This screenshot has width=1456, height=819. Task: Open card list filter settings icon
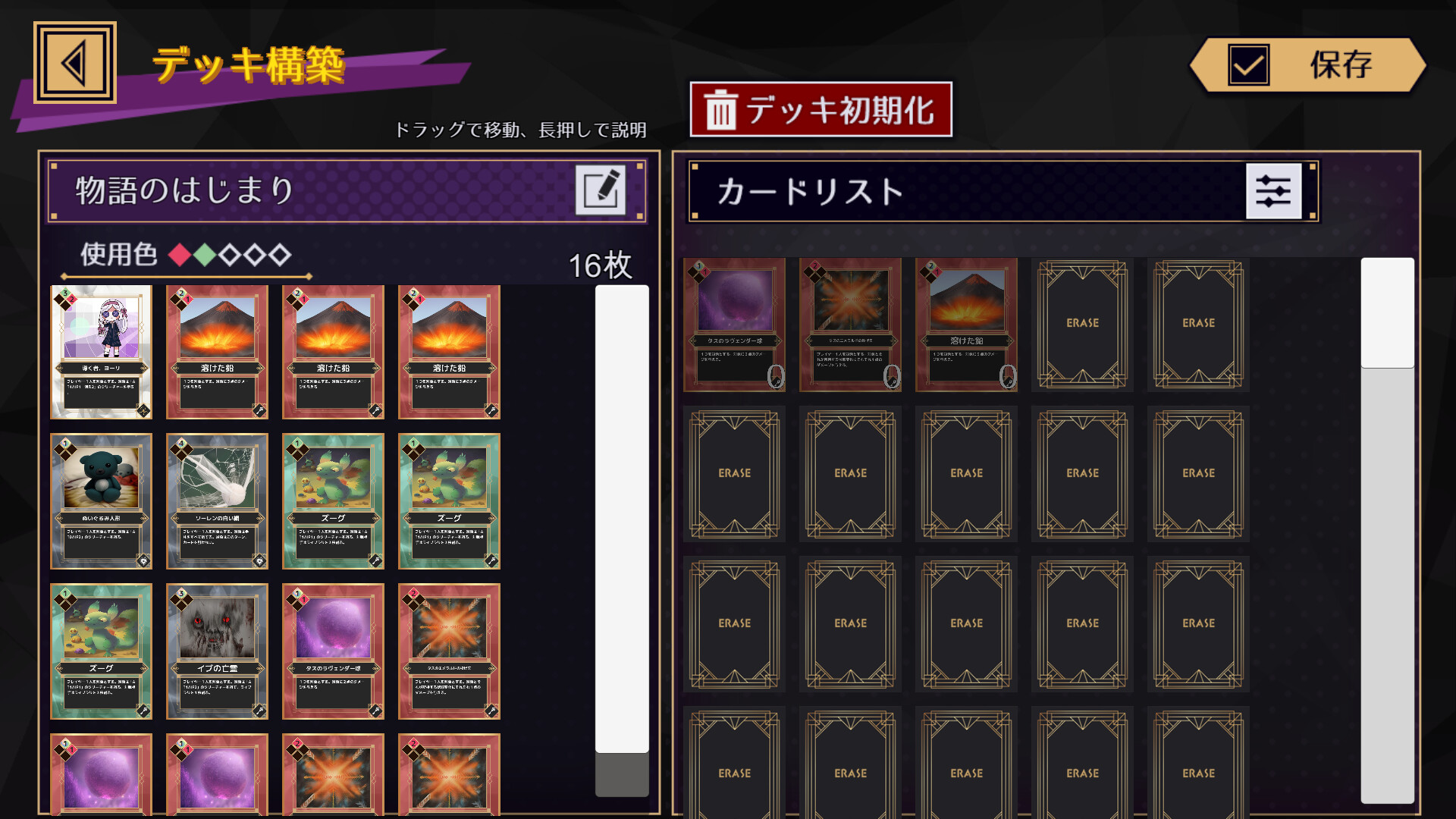(1273, 191)
